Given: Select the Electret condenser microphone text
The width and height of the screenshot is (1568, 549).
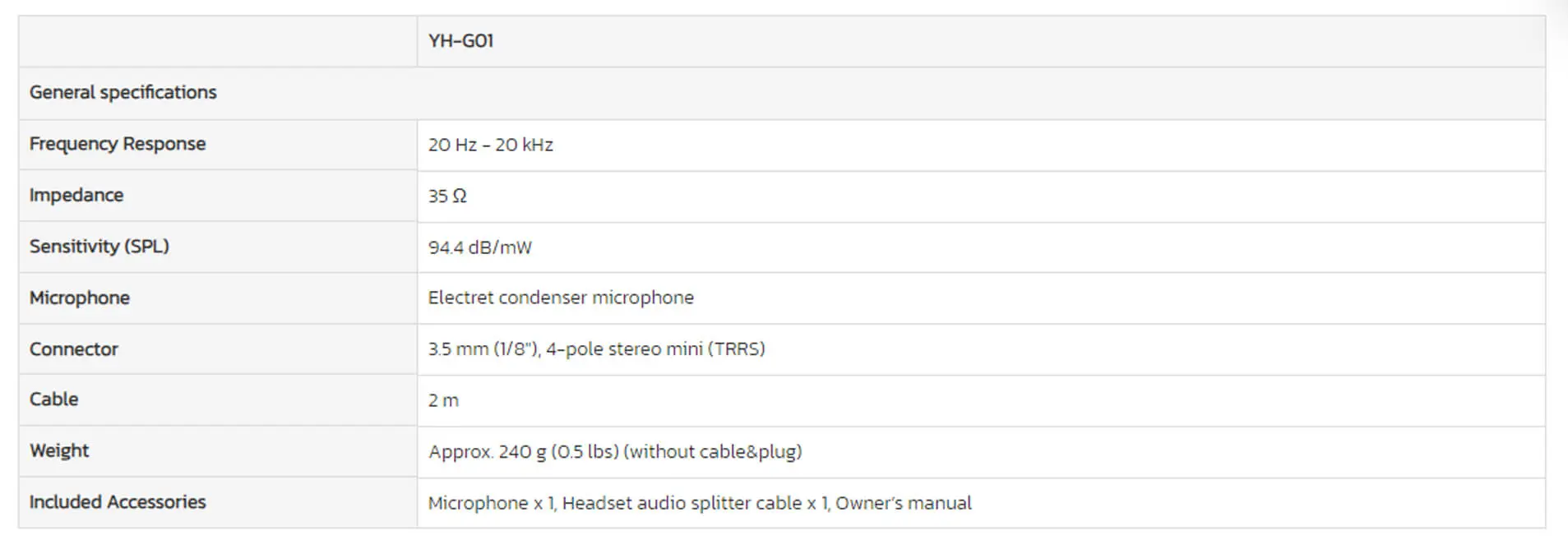Looking at the screenshot, I should (x=561, y=298).
